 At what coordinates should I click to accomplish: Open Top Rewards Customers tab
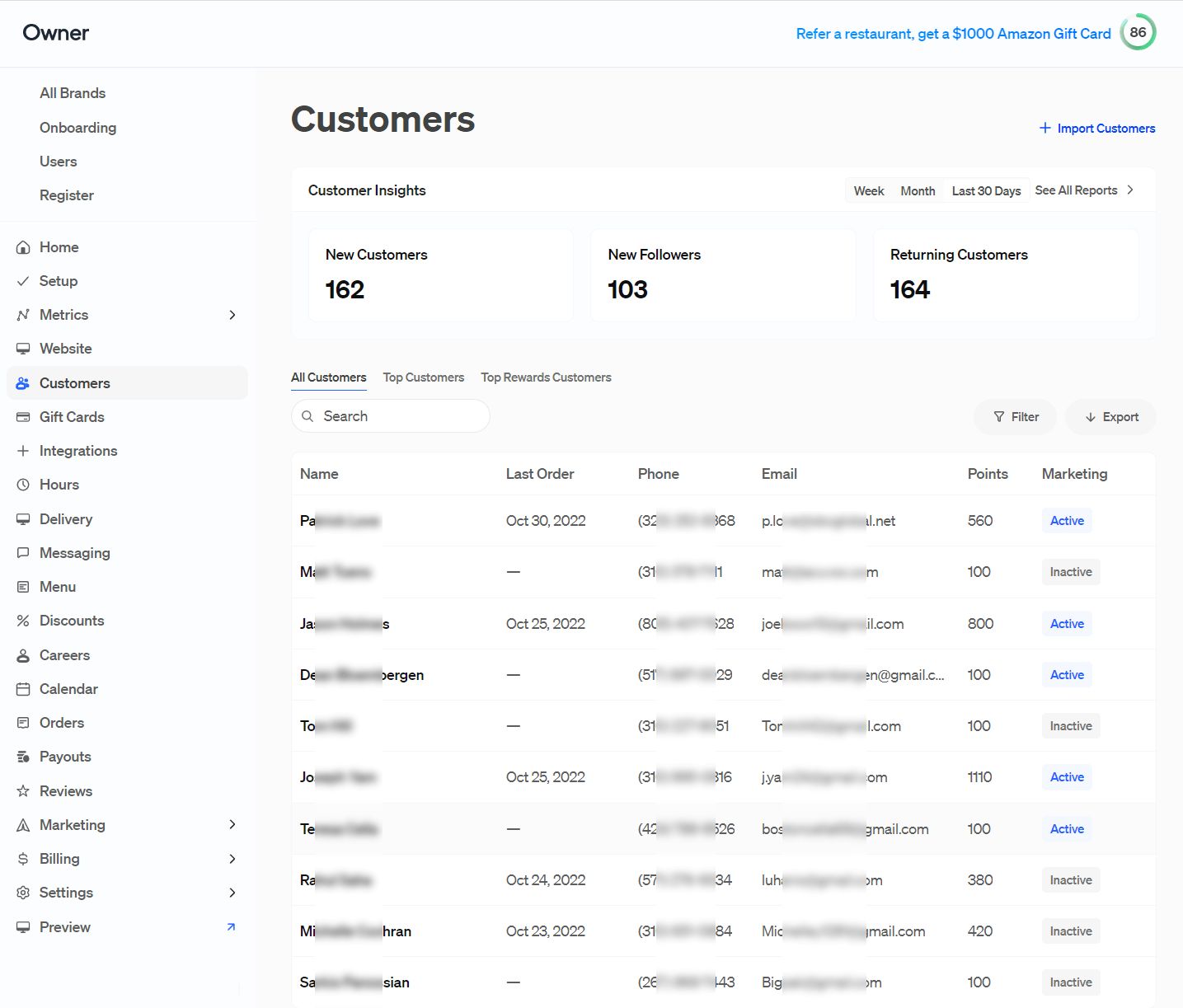(x=547, y=377)
